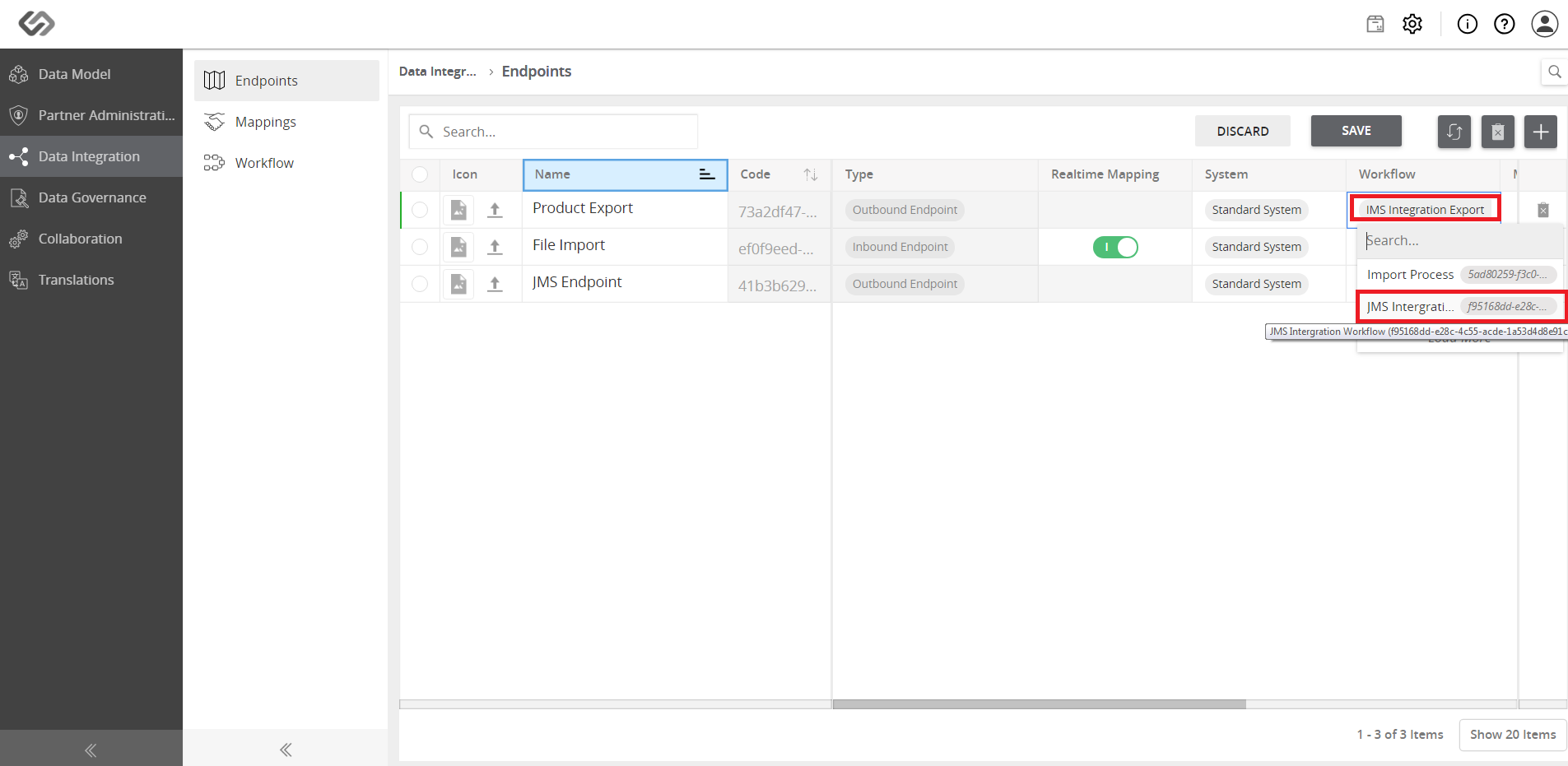Viewport: 1568px width, 766px height.
Task: Click code cell 73a2df47
Action: tap(778, 211)
